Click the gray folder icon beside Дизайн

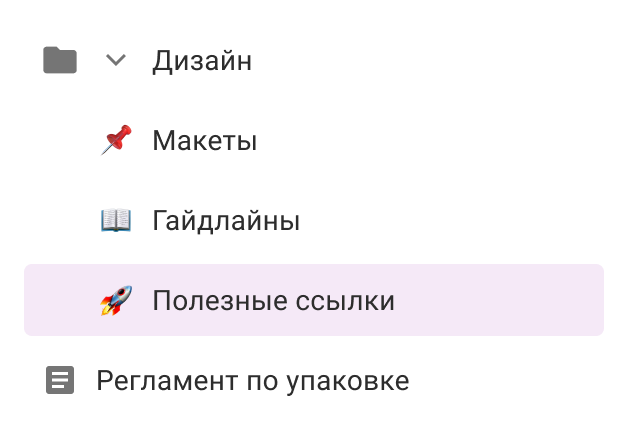(x=60, y=61)
